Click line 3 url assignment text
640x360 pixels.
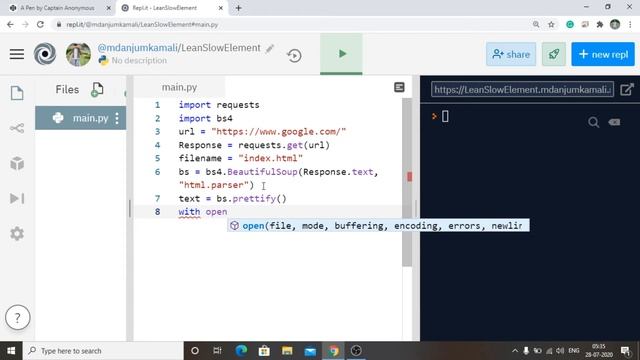tap(262, 131)
